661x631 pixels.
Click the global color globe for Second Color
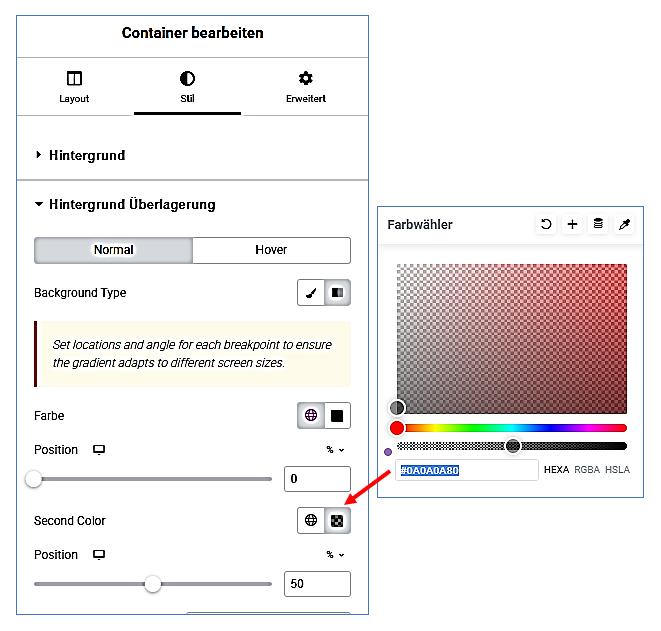(311, 521)
